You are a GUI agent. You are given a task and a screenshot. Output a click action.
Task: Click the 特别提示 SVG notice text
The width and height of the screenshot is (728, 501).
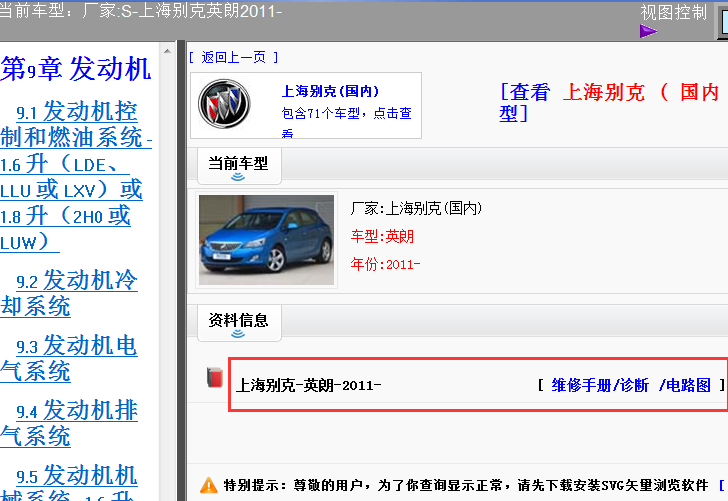(466, 485)
